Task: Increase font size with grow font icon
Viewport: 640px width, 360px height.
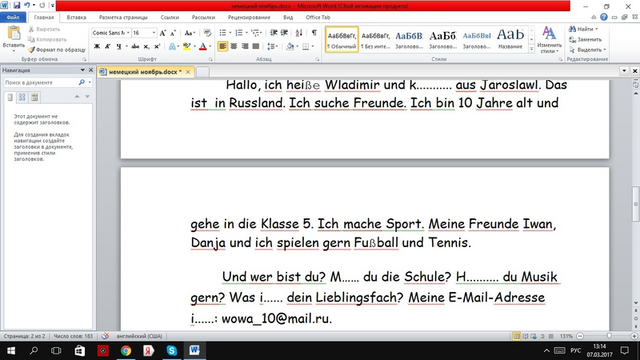Action: (162, 33)
